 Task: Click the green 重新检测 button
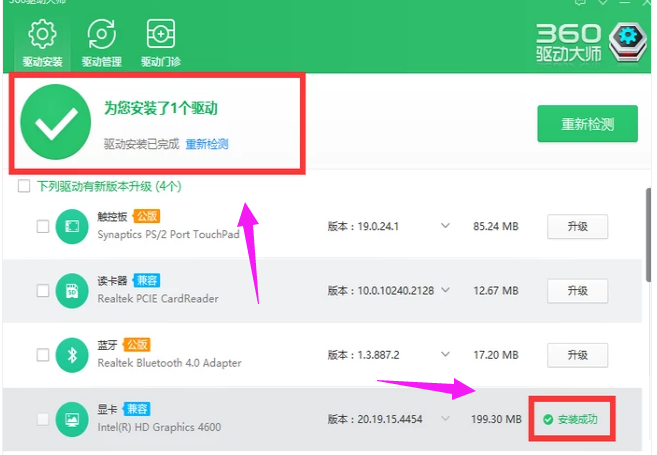tap(587, 124)
